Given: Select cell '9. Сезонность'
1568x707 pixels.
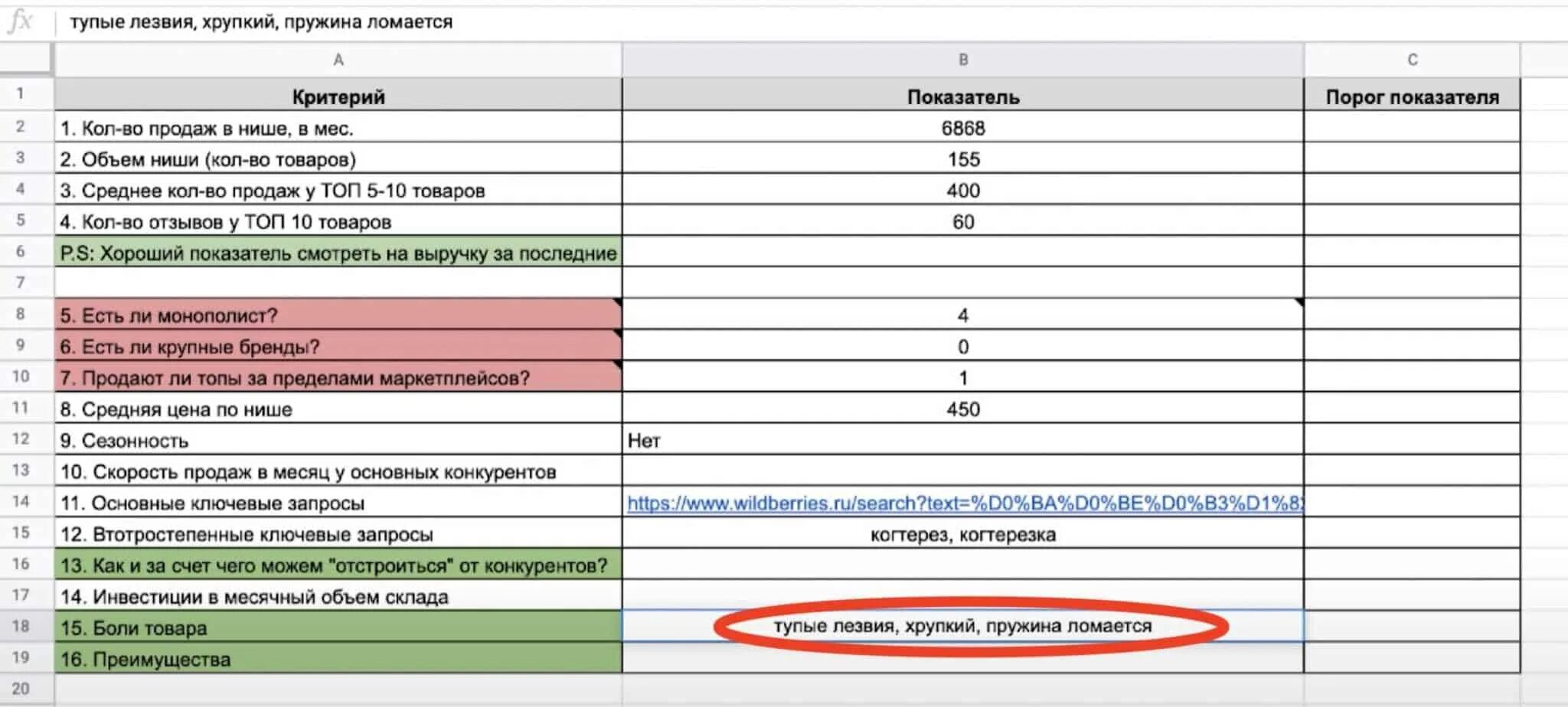Looking at the screenshot, I should (x=338, y=440).
